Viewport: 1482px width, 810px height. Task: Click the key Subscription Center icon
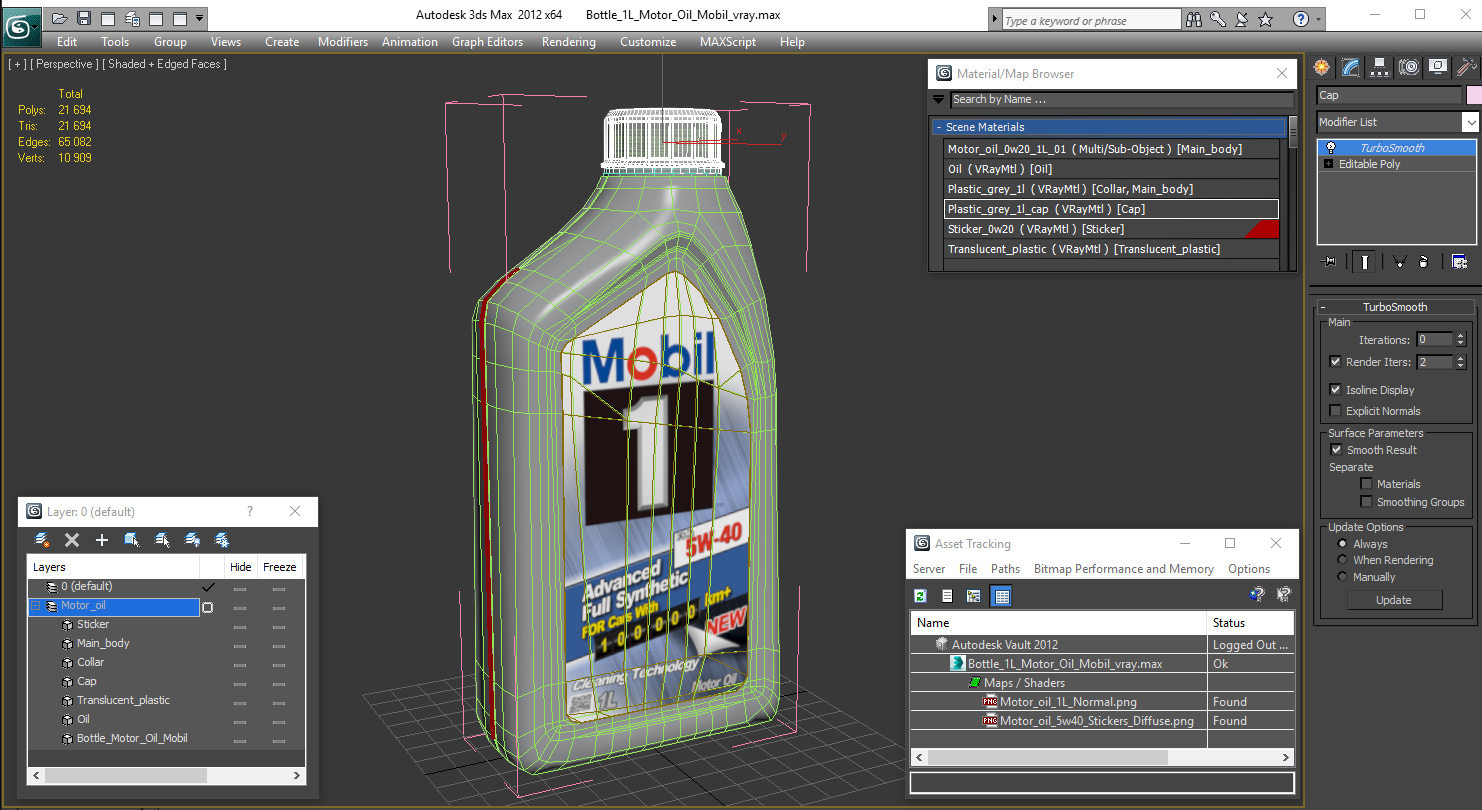click(x=1218, y=19)
